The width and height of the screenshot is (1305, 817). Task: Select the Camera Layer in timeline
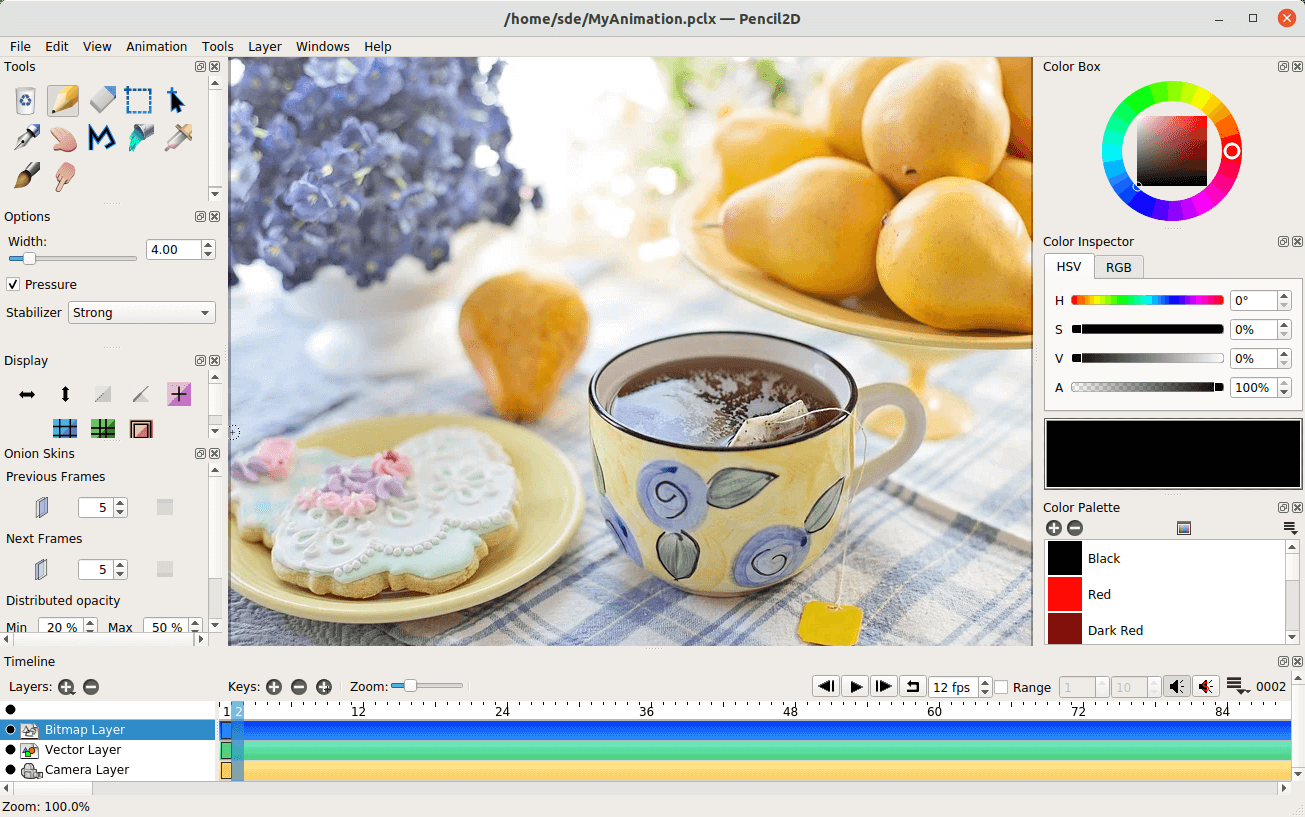pos(87,770)
